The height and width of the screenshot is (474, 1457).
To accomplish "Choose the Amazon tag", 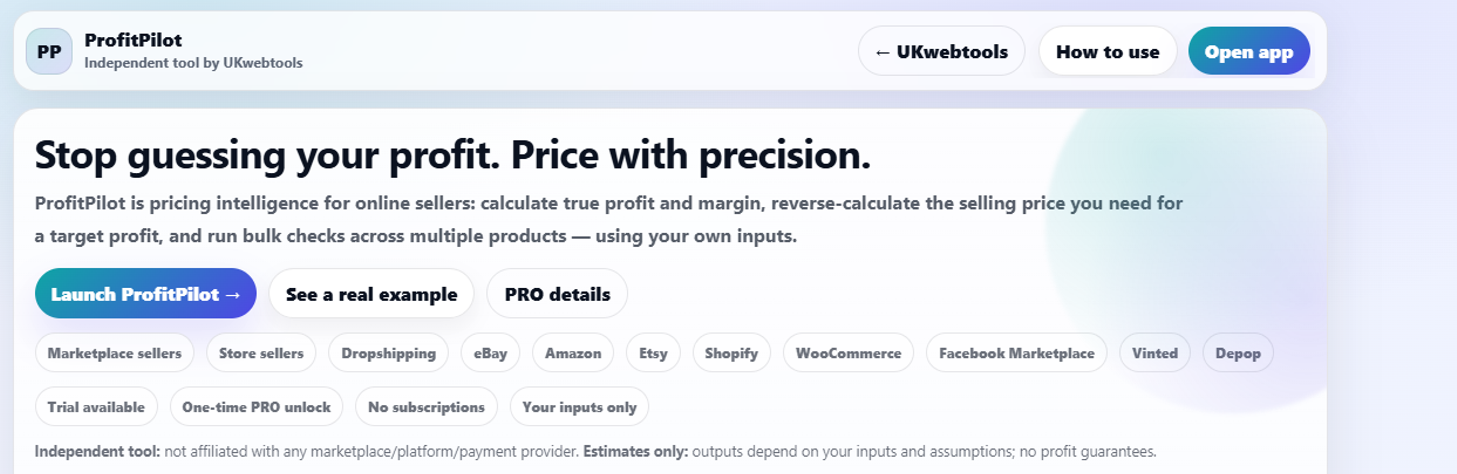I will [573, 353].
